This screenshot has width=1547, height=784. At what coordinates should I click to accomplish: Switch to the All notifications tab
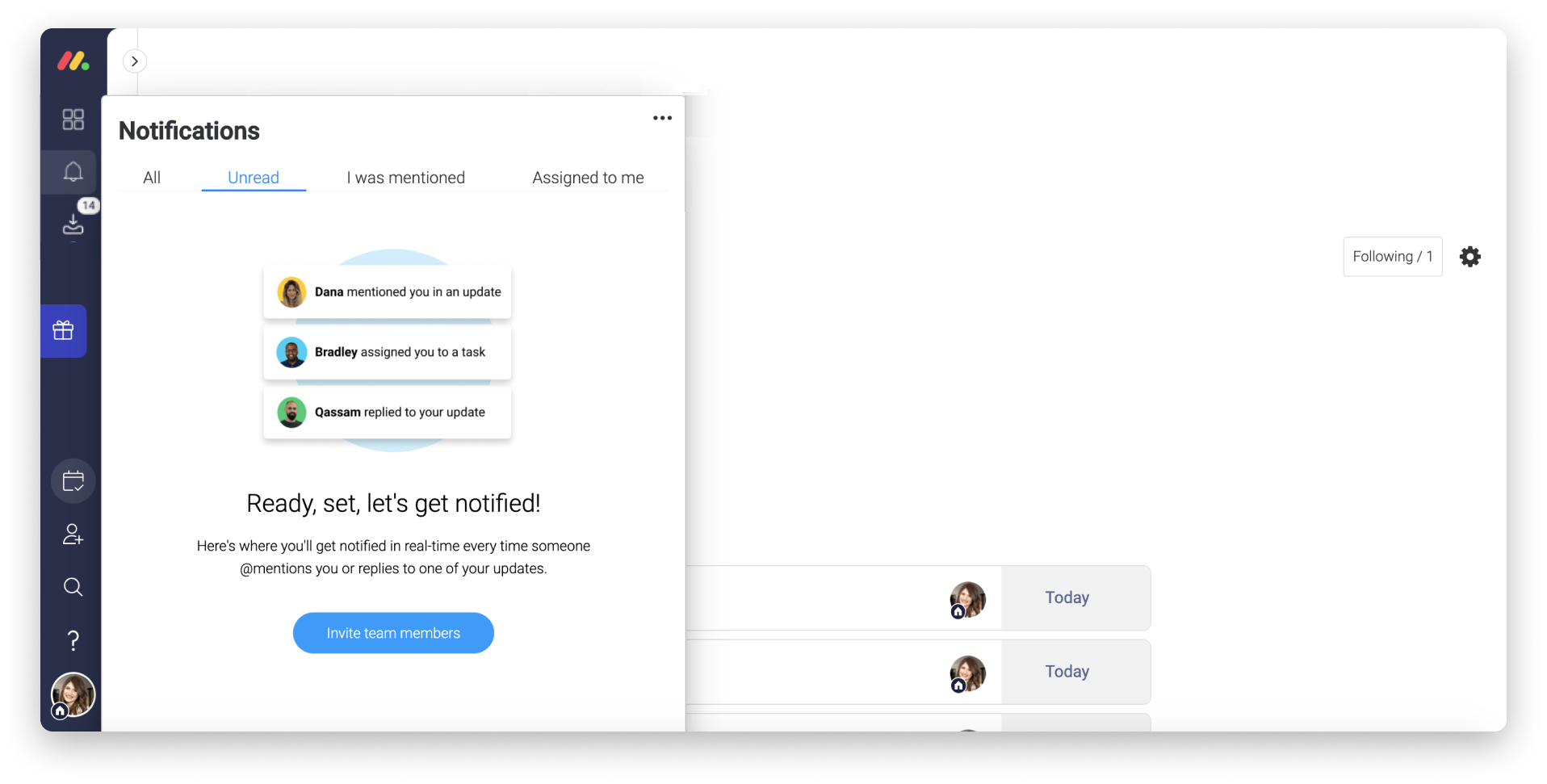[x=152, y=178]
